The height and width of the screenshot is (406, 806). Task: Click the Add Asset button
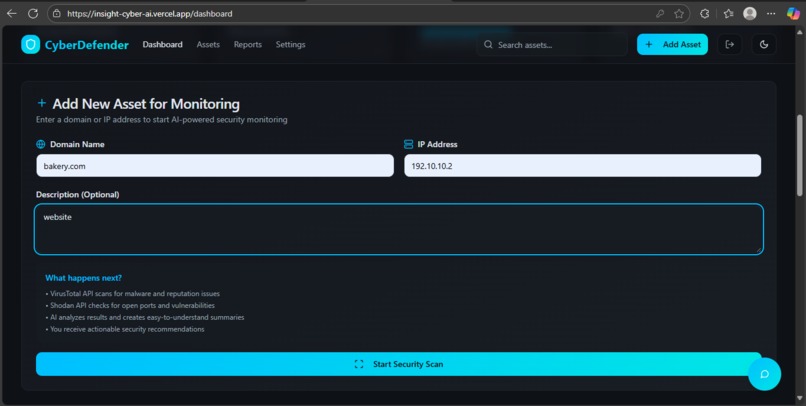[672, 45]
